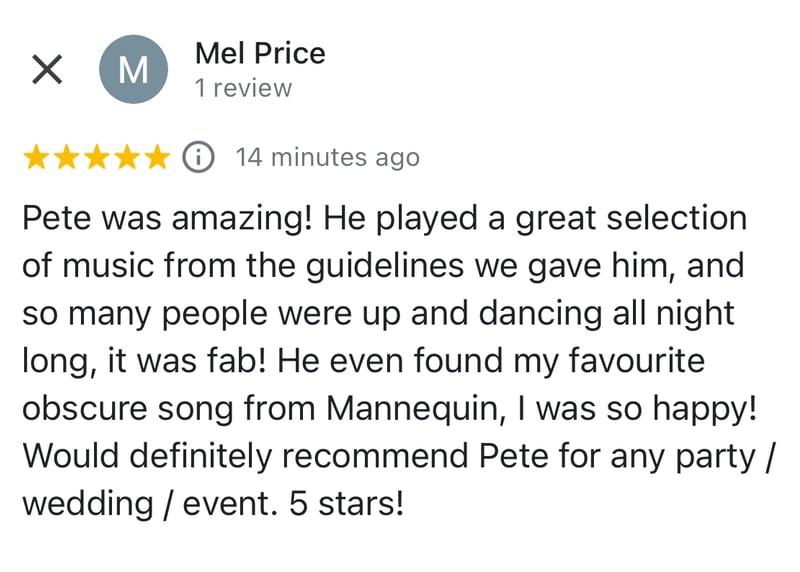Viewport: 800px width, 572px height.
Task: Click the fourth yellow rating star
Action: [127, 157]
